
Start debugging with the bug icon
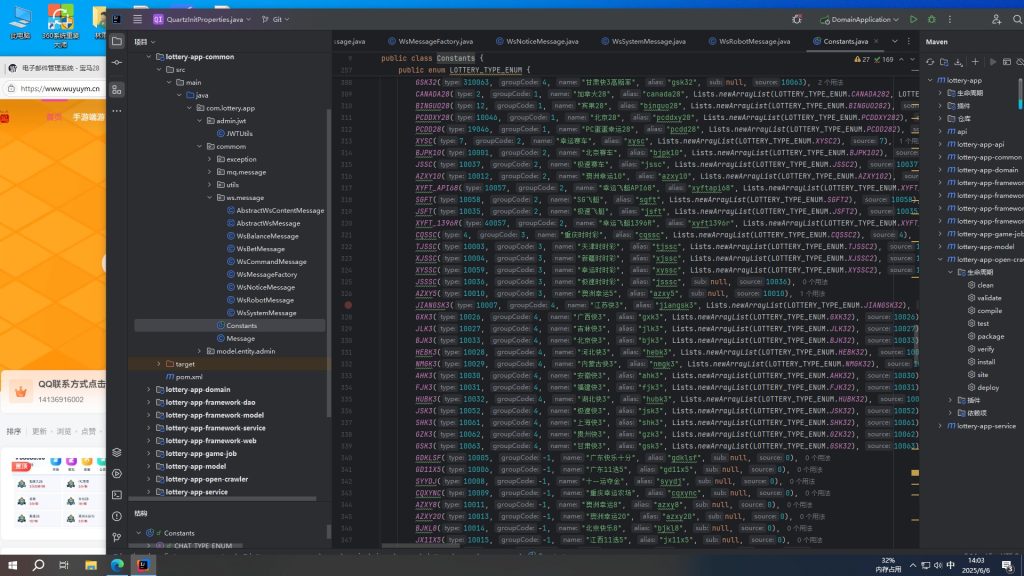point(932,19)
